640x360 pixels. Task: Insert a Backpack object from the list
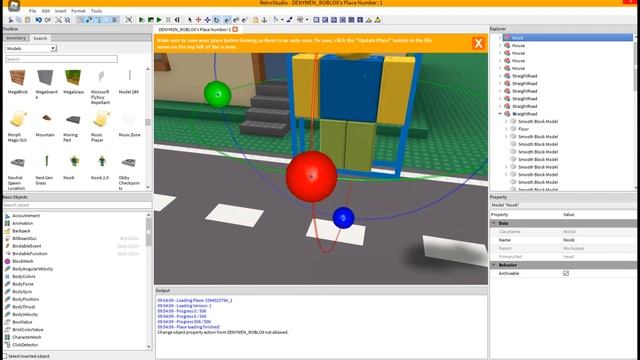[x=21, y=231]
